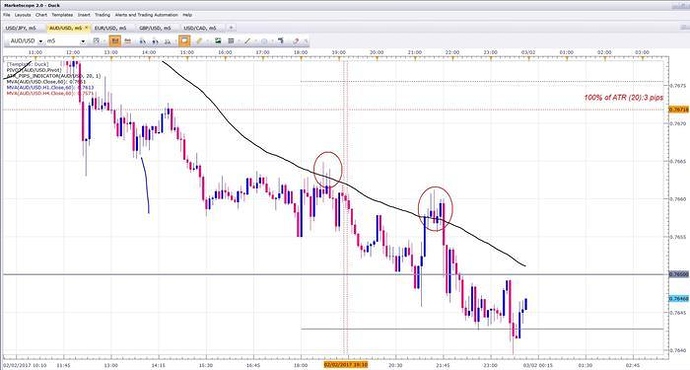Click the 02/02/2017 10:10 bottom axis label
690x370 pixels.
point(25,365)
